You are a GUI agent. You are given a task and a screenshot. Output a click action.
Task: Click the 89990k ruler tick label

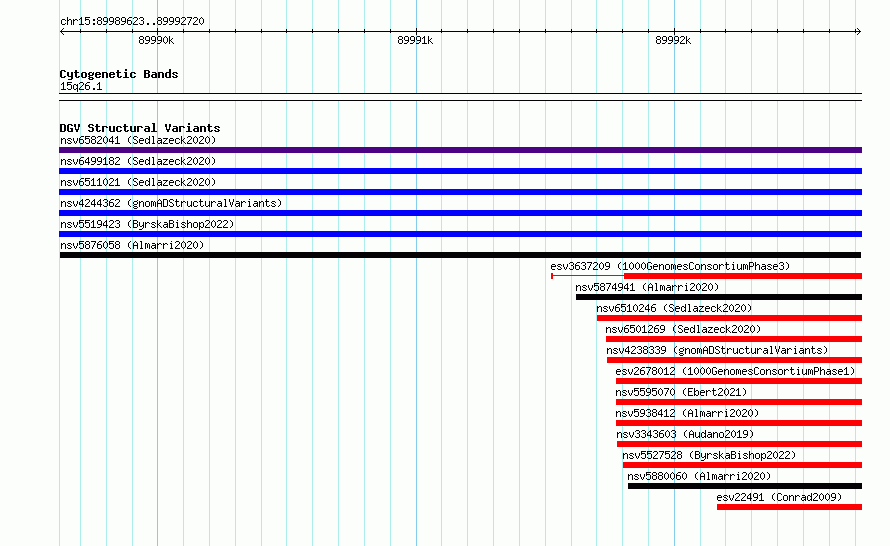coord(156,40)
